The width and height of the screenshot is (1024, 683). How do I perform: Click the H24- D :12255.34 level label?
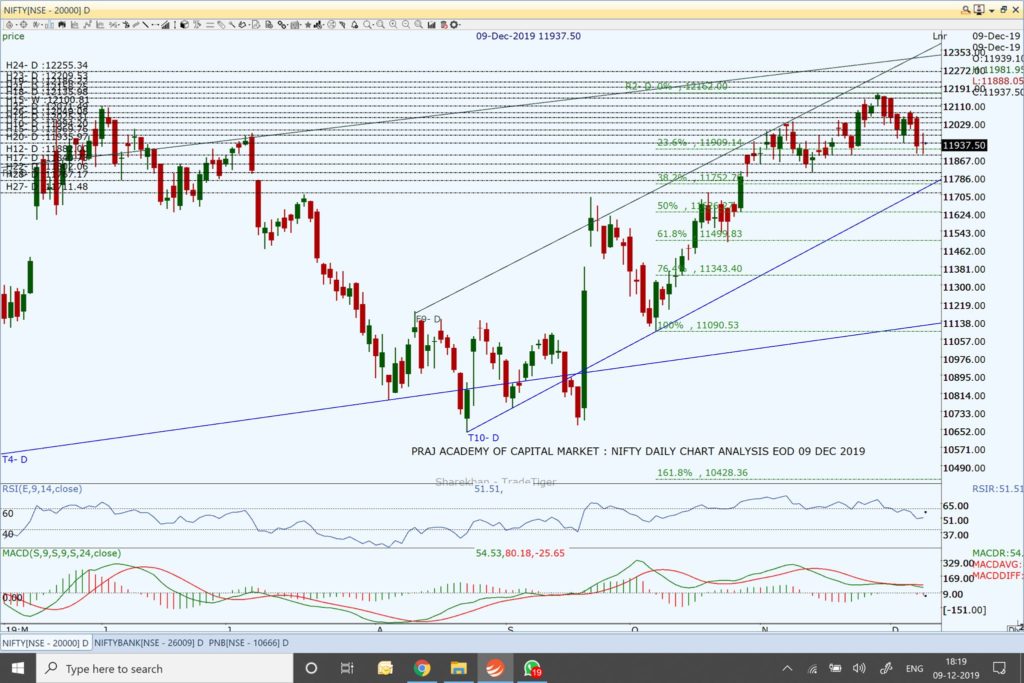point(46,65)
